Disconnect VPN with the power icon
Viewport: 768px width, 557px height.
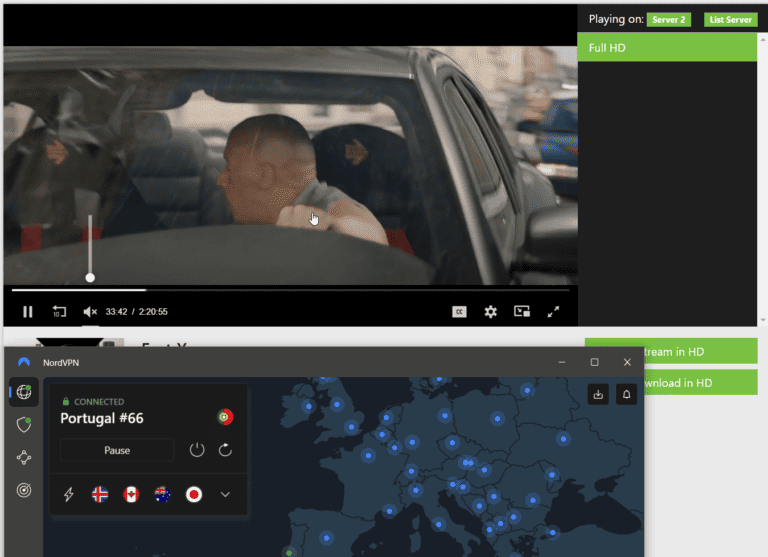[x=197, y=450]
